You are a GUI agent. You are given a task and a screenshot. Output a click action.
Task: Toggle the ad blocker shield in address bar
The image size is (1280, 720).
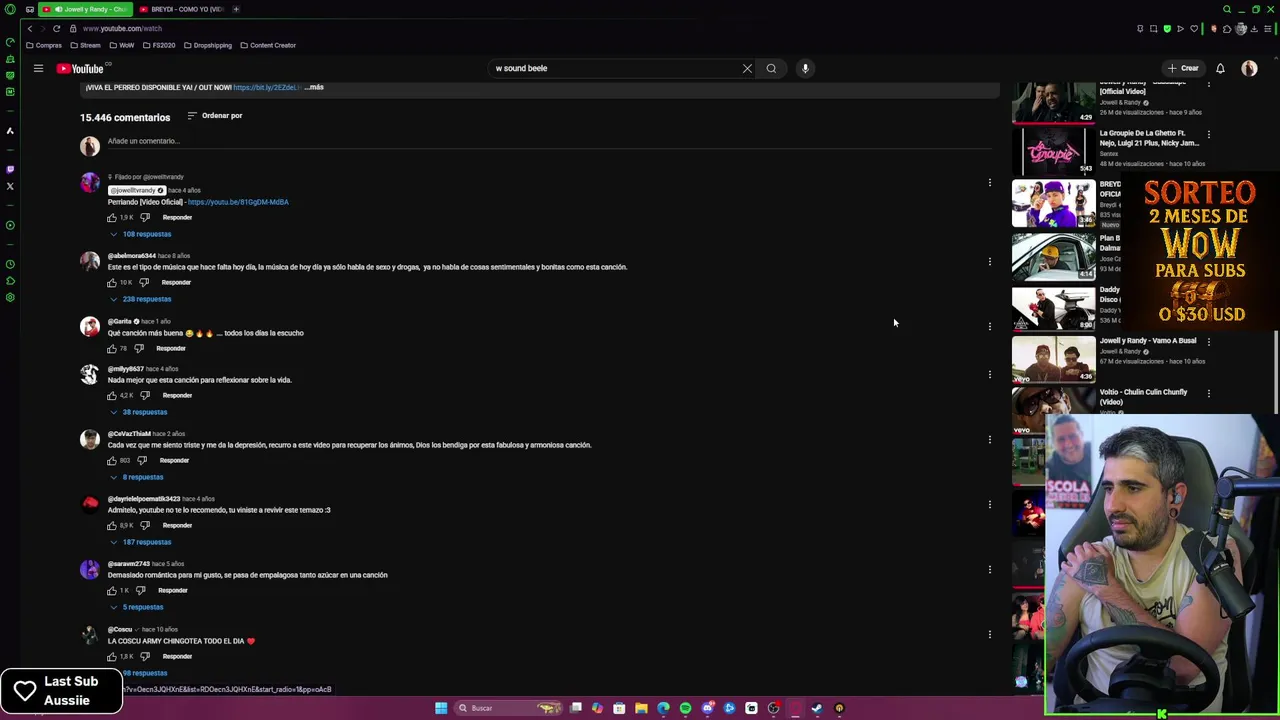(x=1167, y=28)
